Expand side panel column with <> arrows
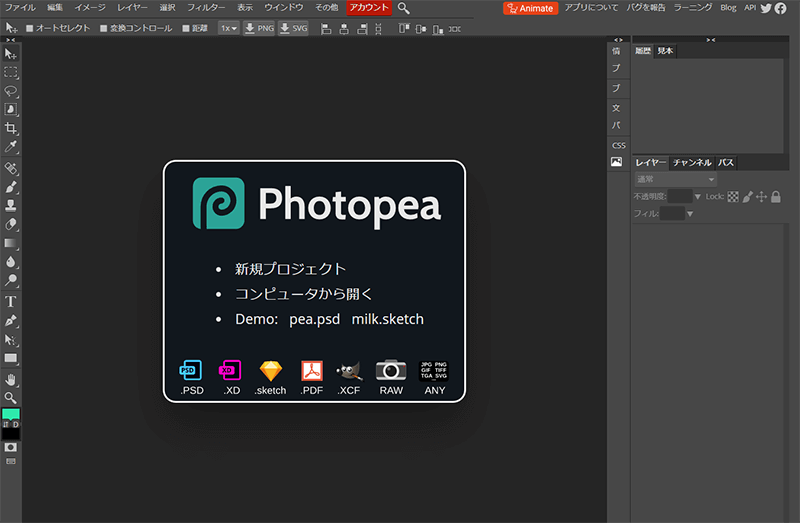This screenshot has height=523, width=800. coord(618,40)
